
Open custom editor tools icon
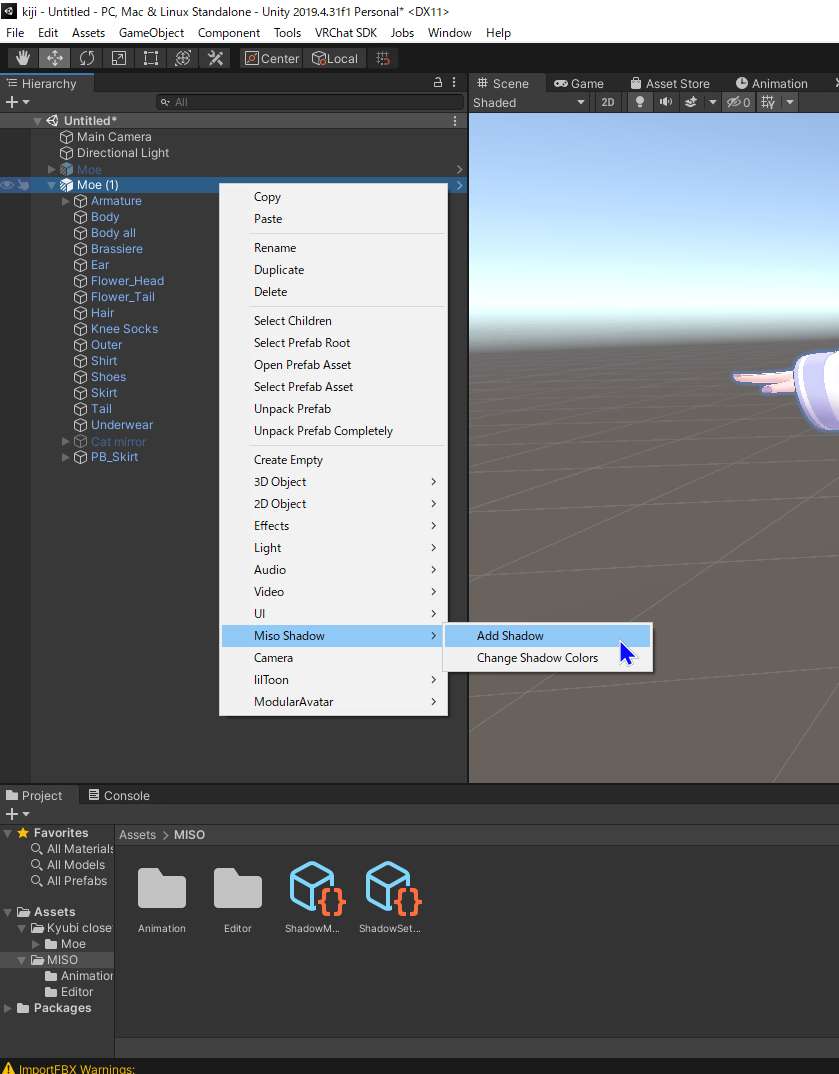point(215,58)
